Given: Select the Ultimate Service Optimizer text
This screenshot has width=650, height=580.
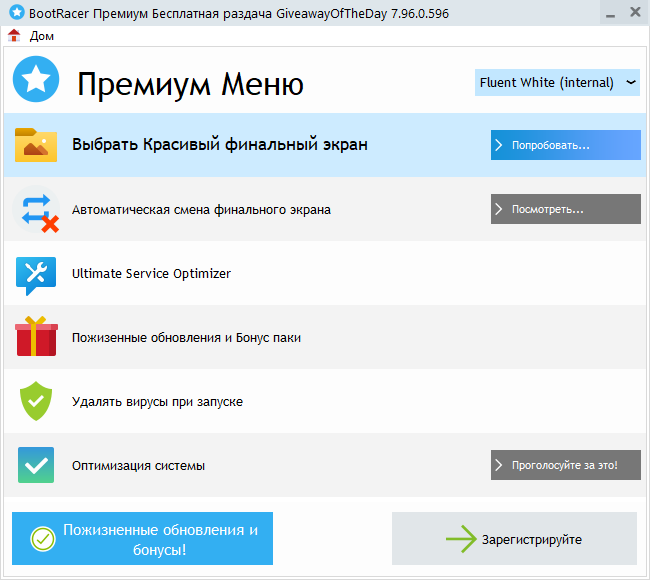Looking at the screenshot, I should 151,274.
